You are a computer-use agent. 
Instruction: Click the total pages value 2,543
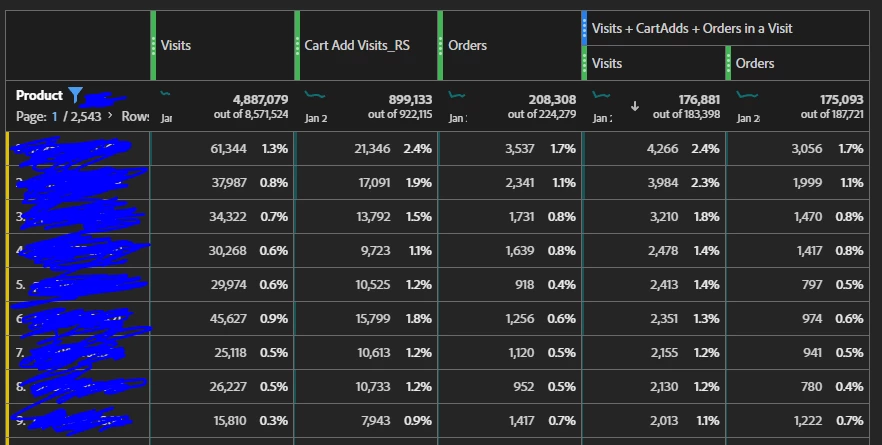86,116
